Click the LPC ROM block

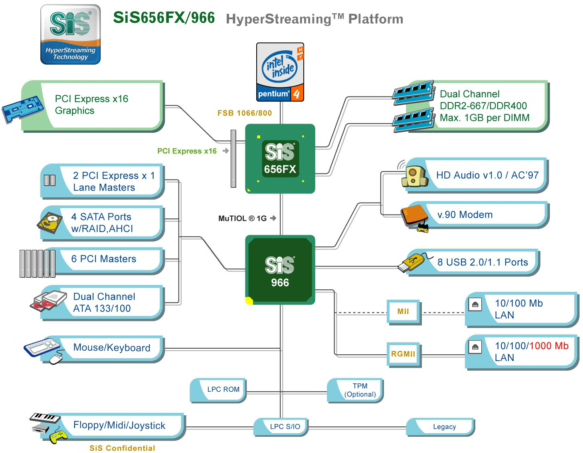[218, 391]
